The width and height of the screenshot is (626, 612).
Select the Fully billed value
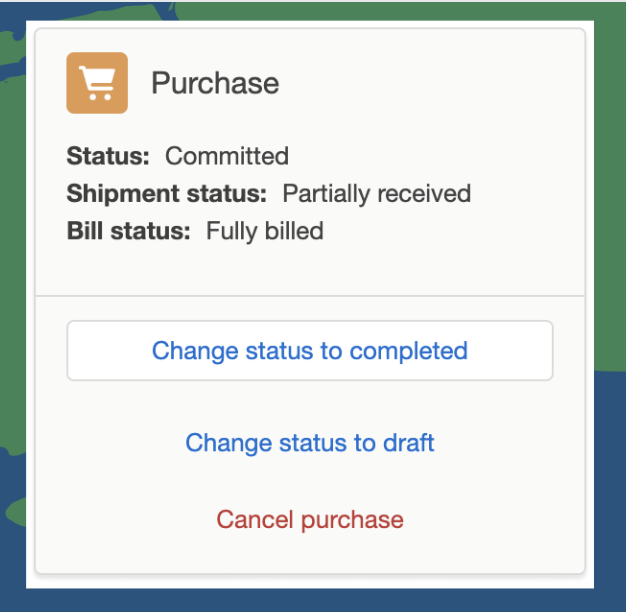coord(265,231)
